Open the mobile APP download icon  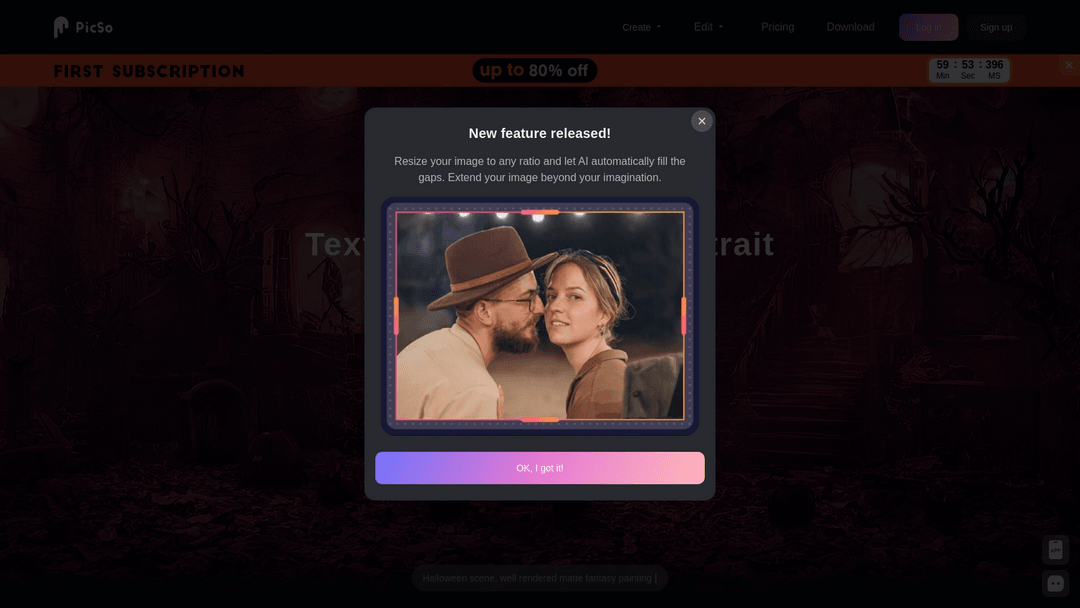pos(1055,549)
